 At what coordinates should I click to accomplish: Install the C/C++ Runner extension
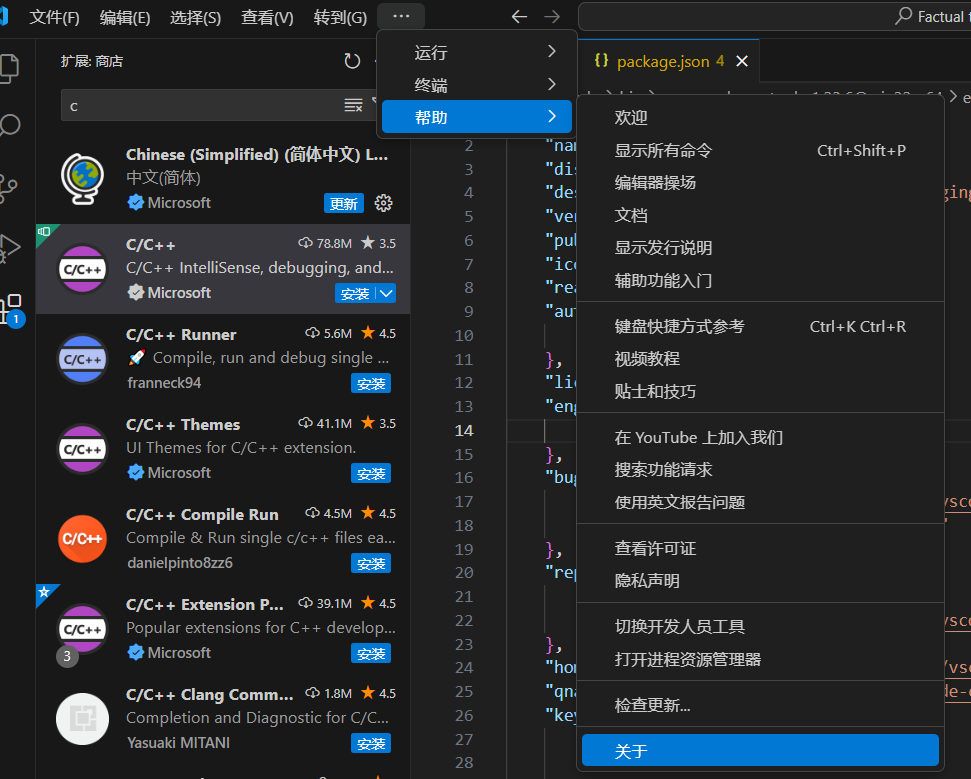click(x=371, y=383)
